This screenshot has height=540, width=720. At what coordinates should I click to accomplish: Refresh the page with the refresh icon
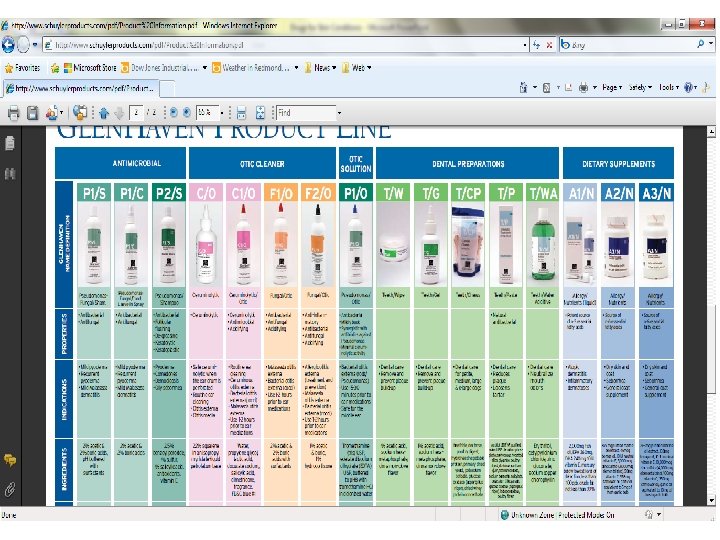[x=536, y=45]
